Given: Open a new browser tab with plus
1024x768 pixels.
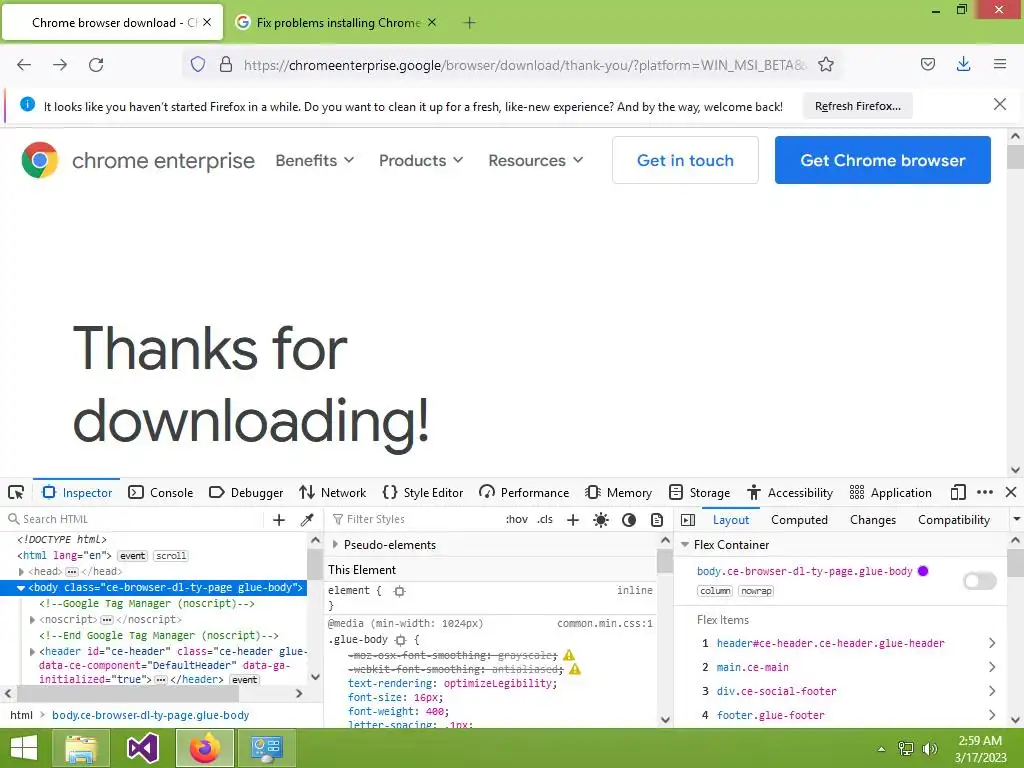Looking at the screenshot, I should coord(469,23).
